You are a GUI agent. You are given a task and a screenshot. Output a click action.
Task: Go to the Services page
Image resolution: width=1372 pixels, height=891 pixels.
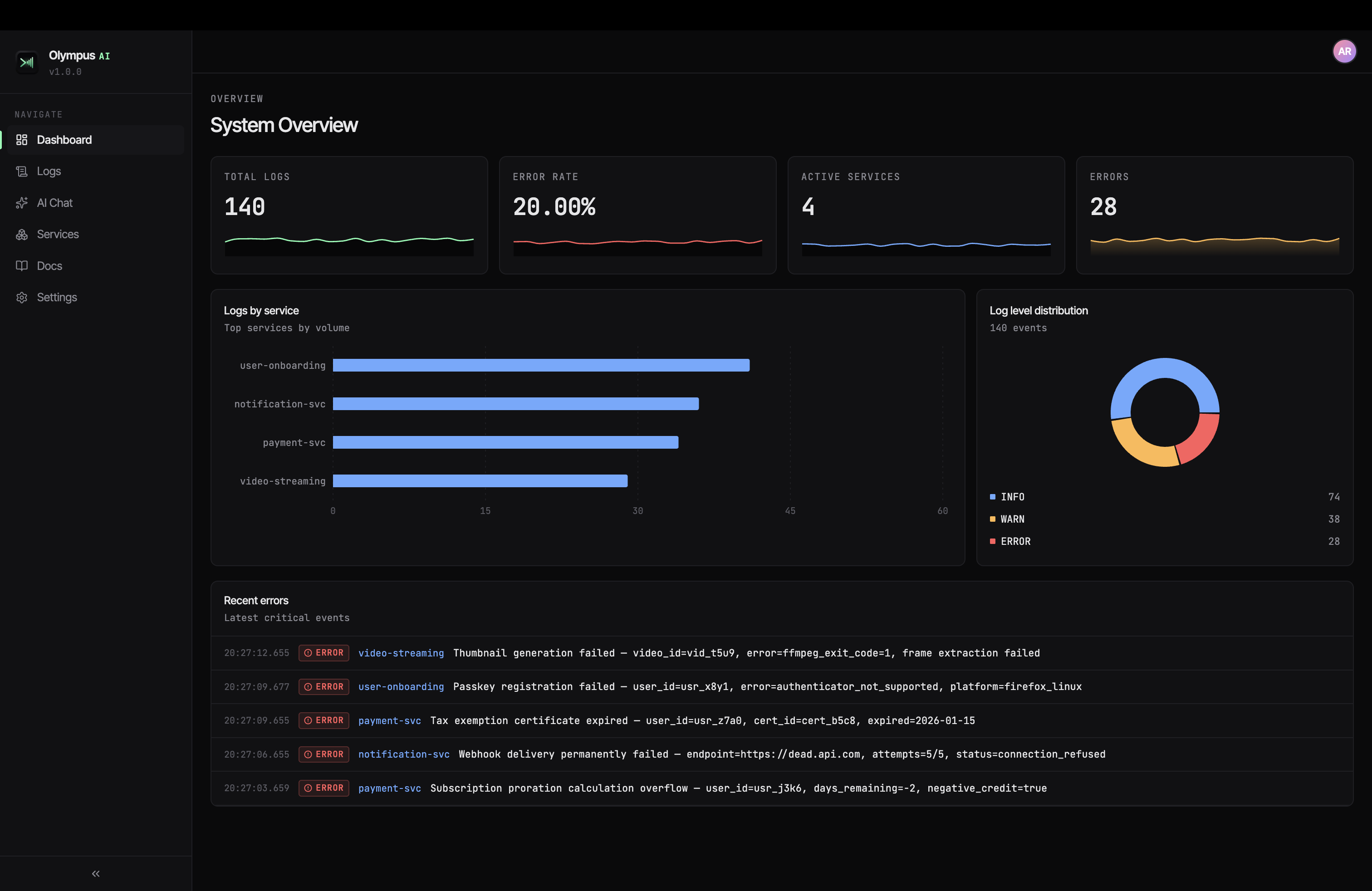tap(58, 235)
